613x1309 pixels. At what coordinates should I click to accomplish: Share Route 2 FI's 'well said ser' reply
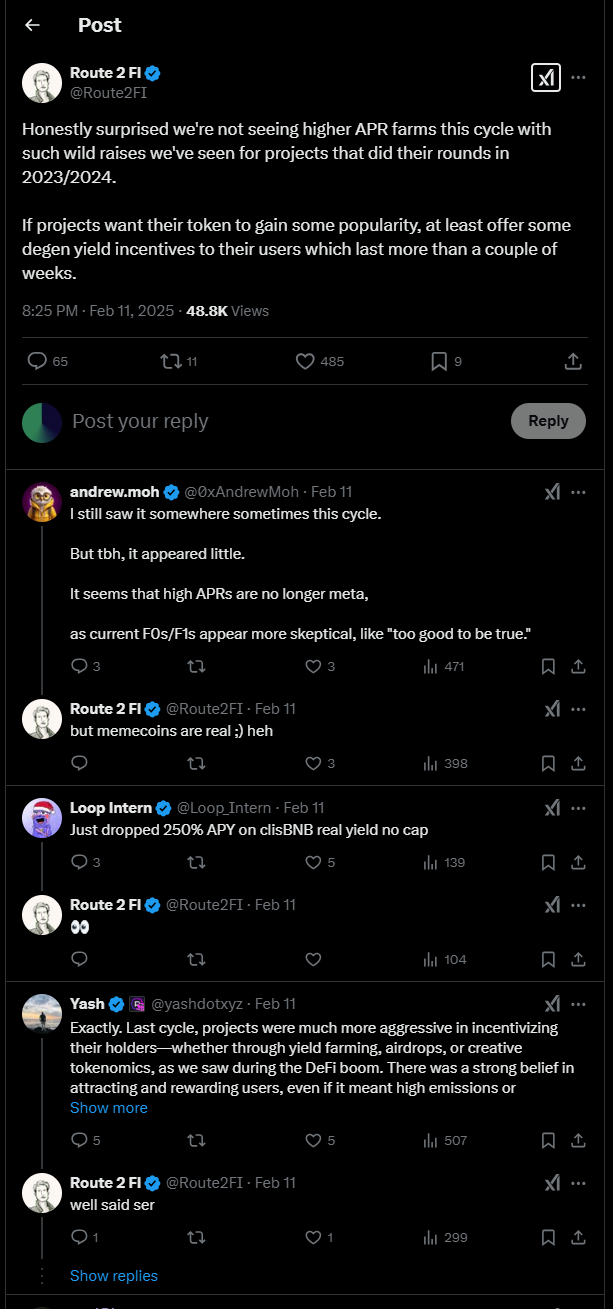pyautogui.click(x=578, y=1238)
